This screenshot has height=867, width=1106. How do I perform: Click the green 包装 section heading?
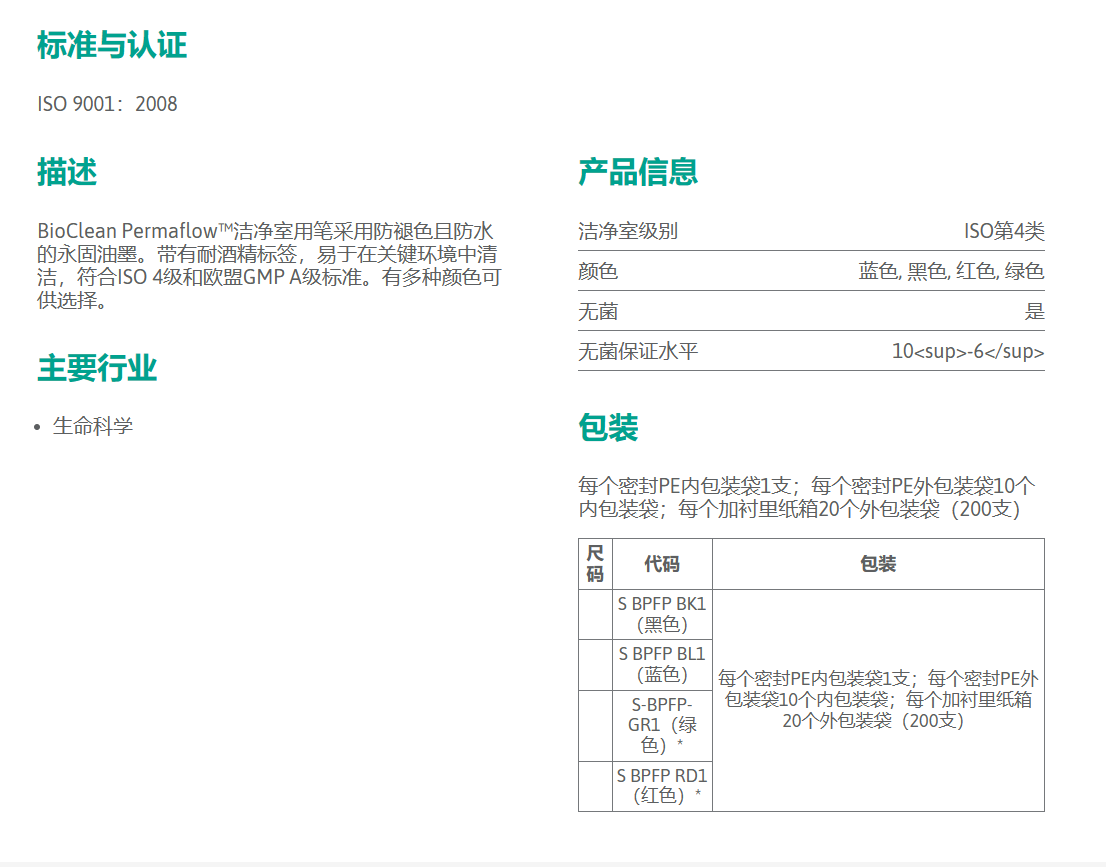pyautogui.click(x=608, y=428)
